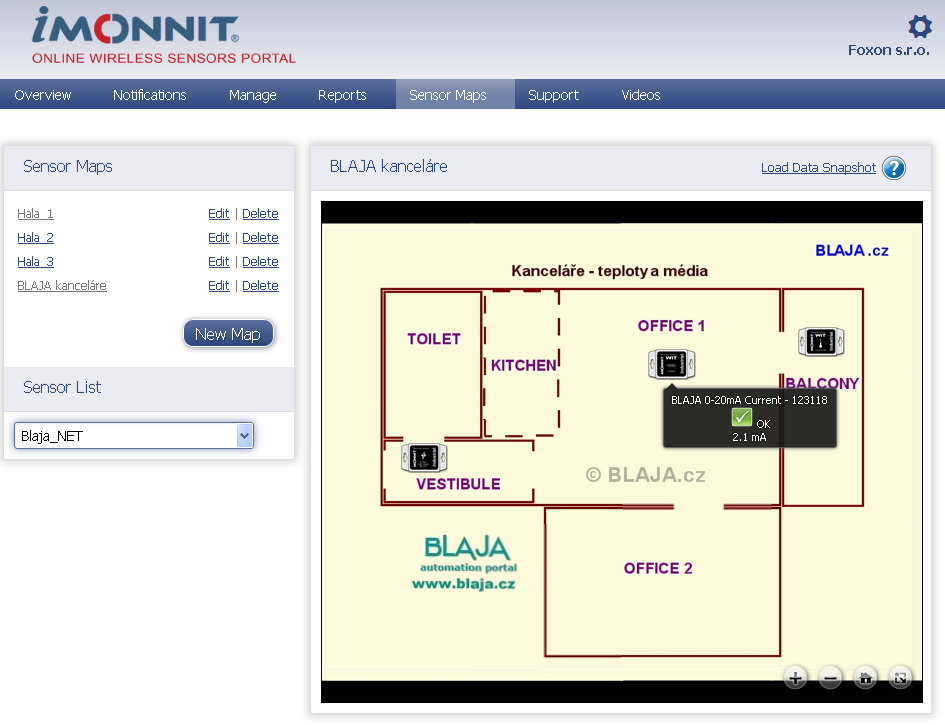Image resolution: width=945 pixels, height=725 pixels.
Task: Open the Videos tab
Action: point(641,95)
